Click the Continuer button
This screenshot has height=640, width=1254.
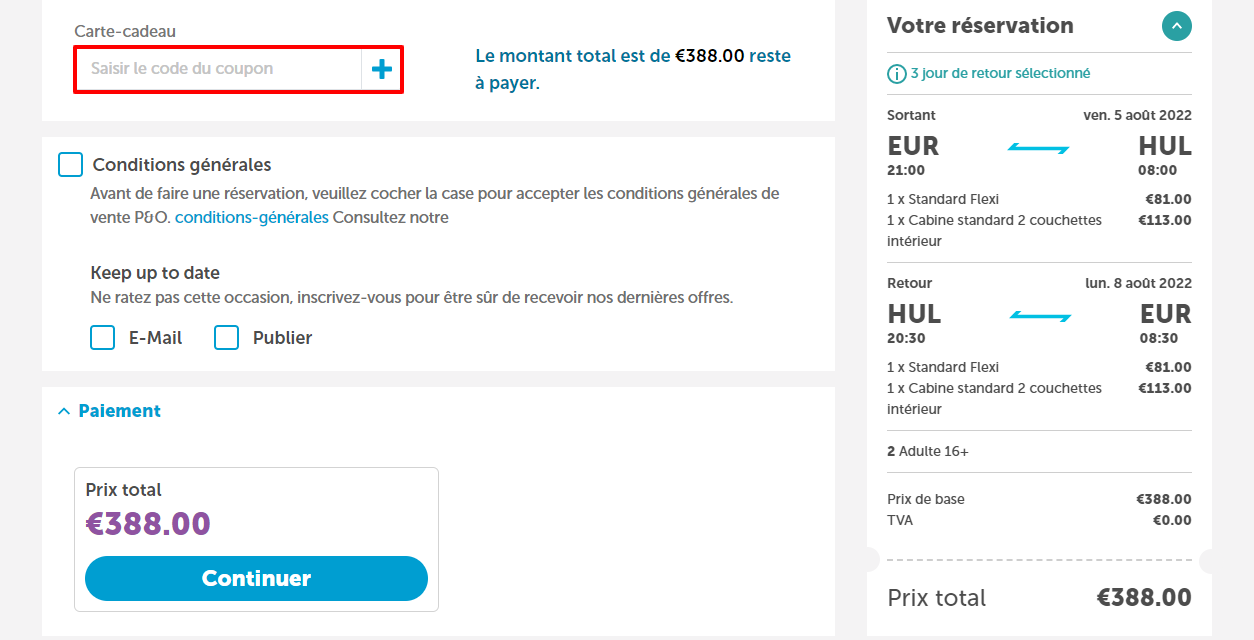coord(256,578)
